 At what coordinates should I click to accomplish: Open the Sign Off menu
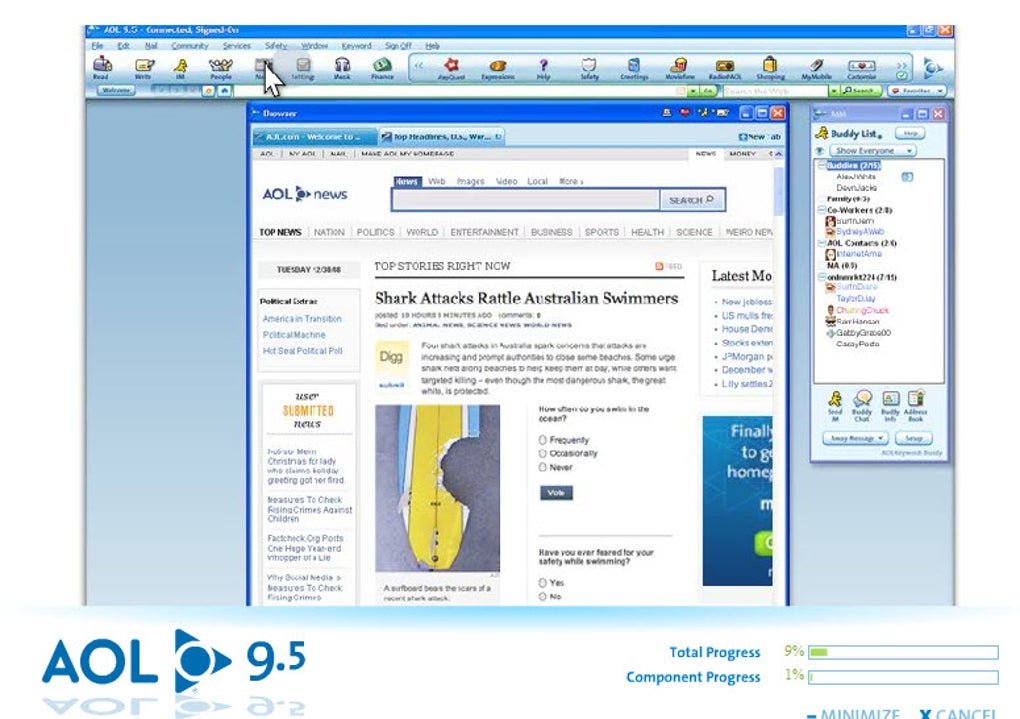[398, 46]
